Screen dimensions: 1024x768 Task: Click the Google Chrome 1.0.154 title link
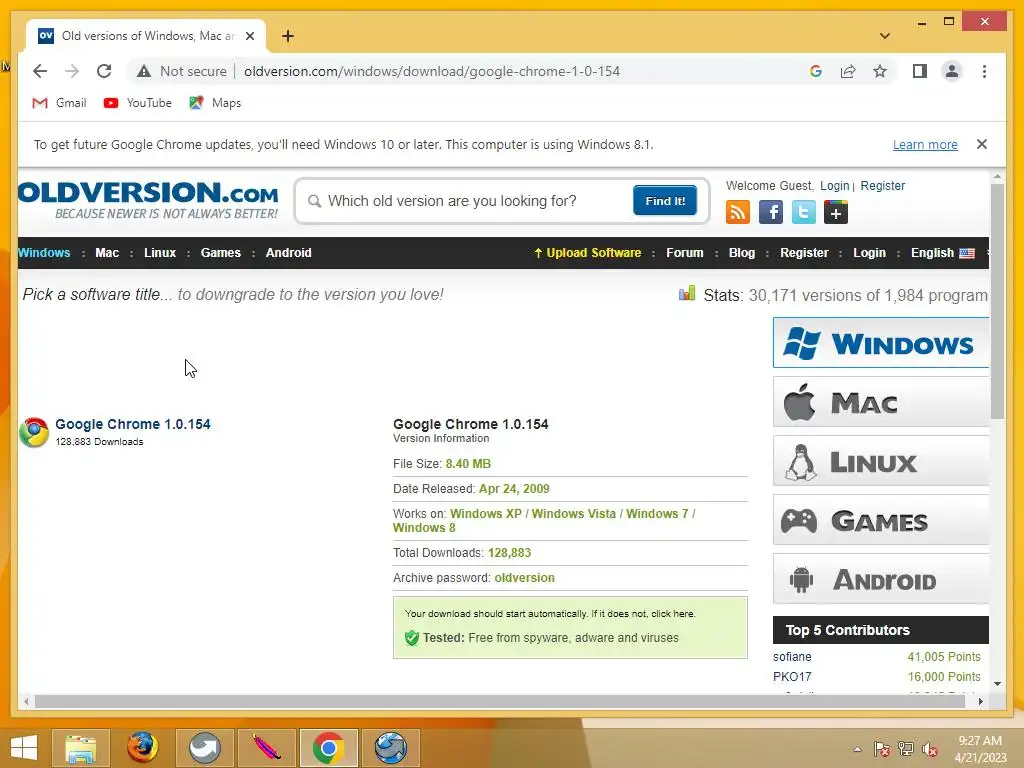coord(133,424)
